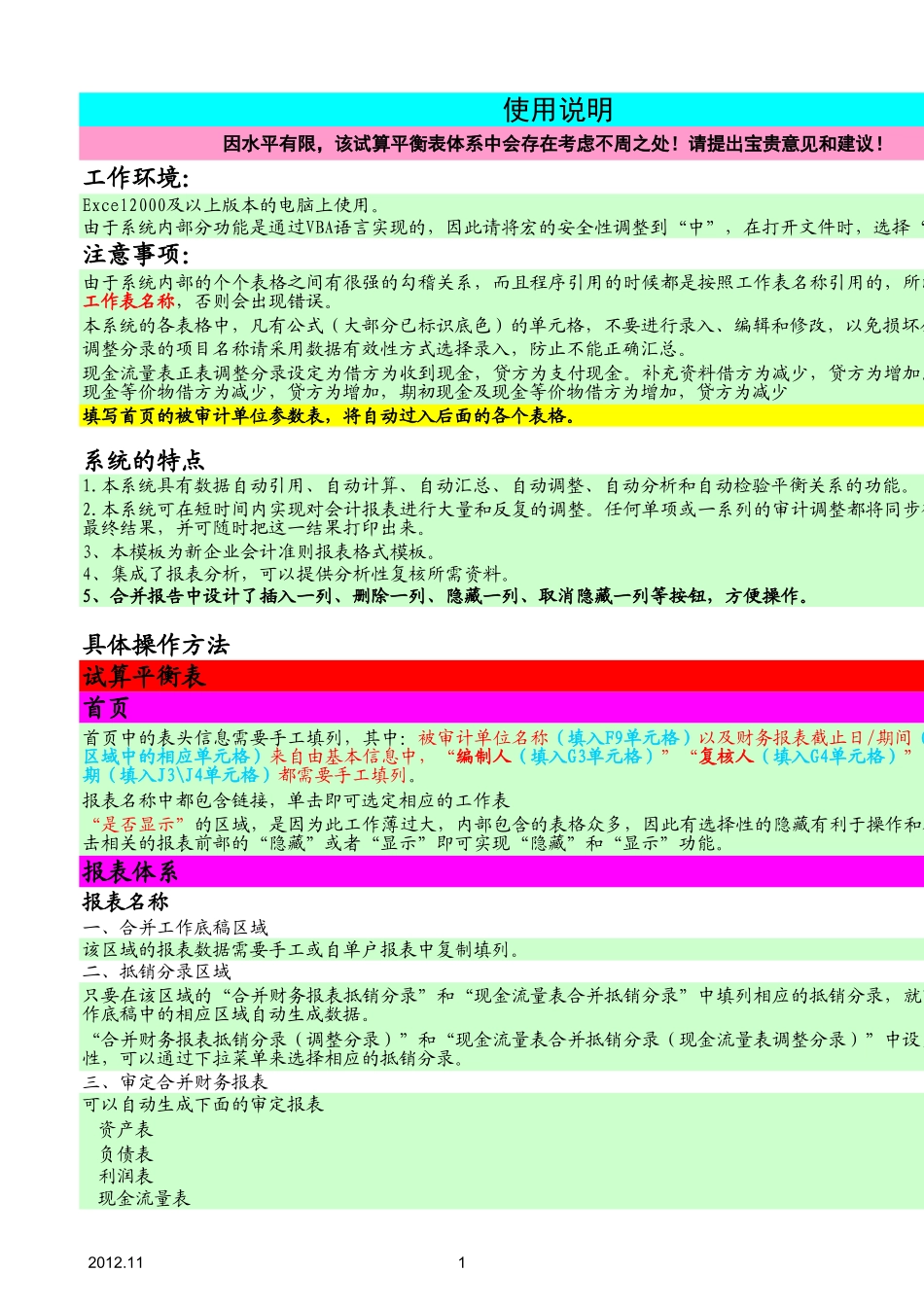
Task: Click the 2012.11 footer date
Action: tap(116, 1262)
